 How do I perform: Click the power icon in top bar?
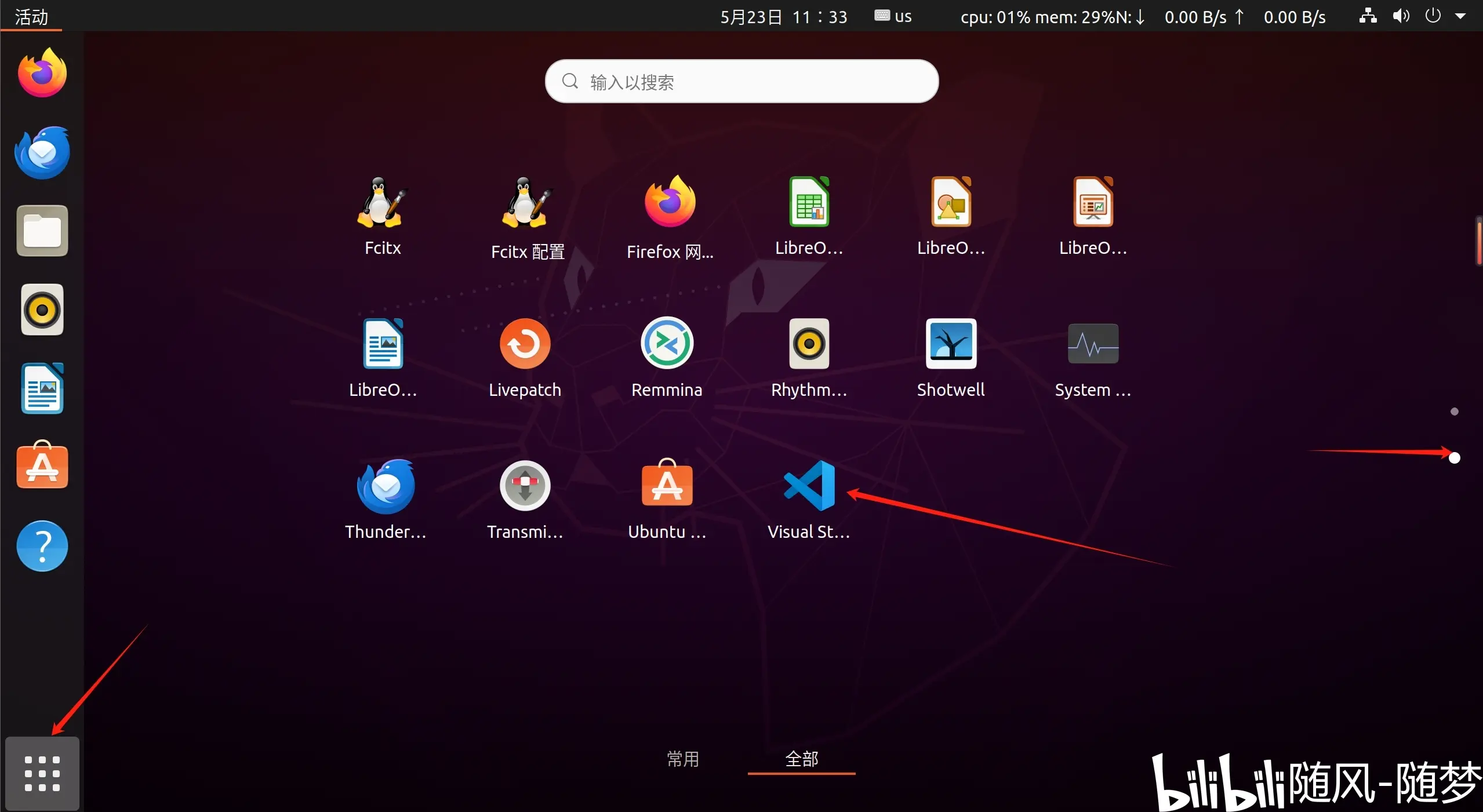[1433, 16]
